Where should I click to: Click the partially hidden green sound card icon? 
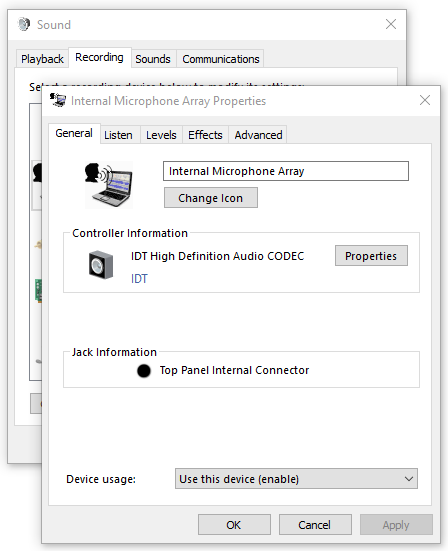click(x=38, y=291)
